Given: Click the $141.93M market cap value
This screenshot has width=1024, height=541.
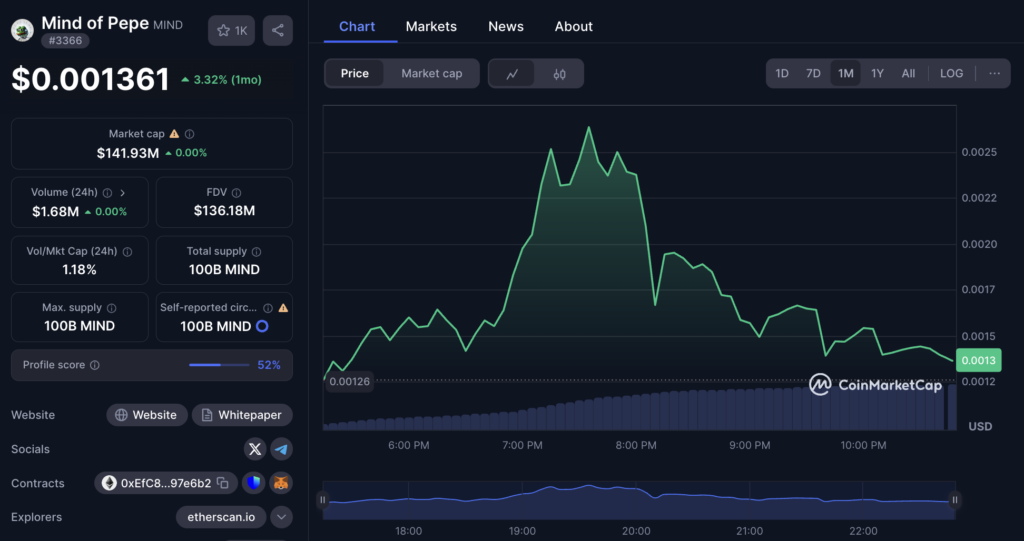Looking at the screenshot, I should (128, 153).
